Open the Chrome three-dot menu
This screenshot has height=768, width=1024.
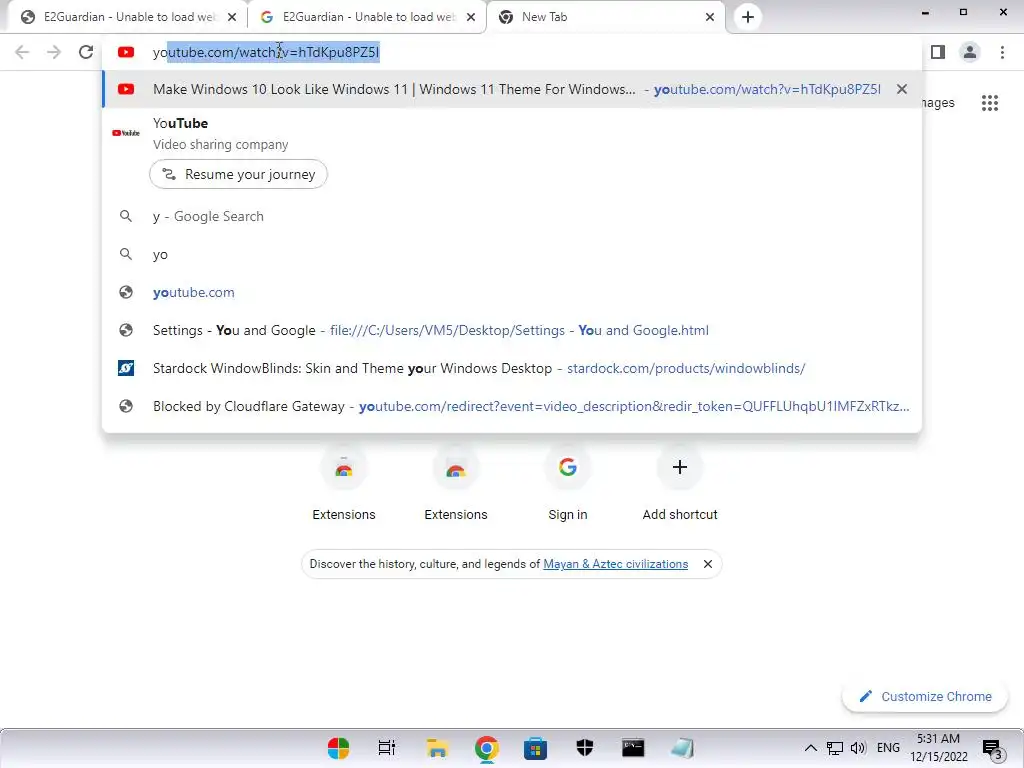(1002, 52)
